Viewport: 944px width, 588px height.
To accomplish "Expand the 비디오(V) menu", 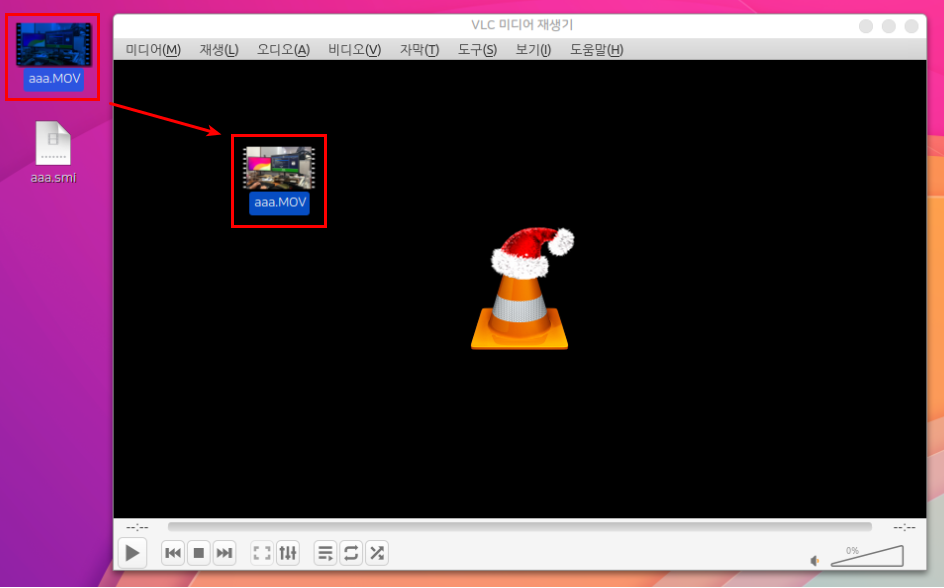I will (355, 50).
